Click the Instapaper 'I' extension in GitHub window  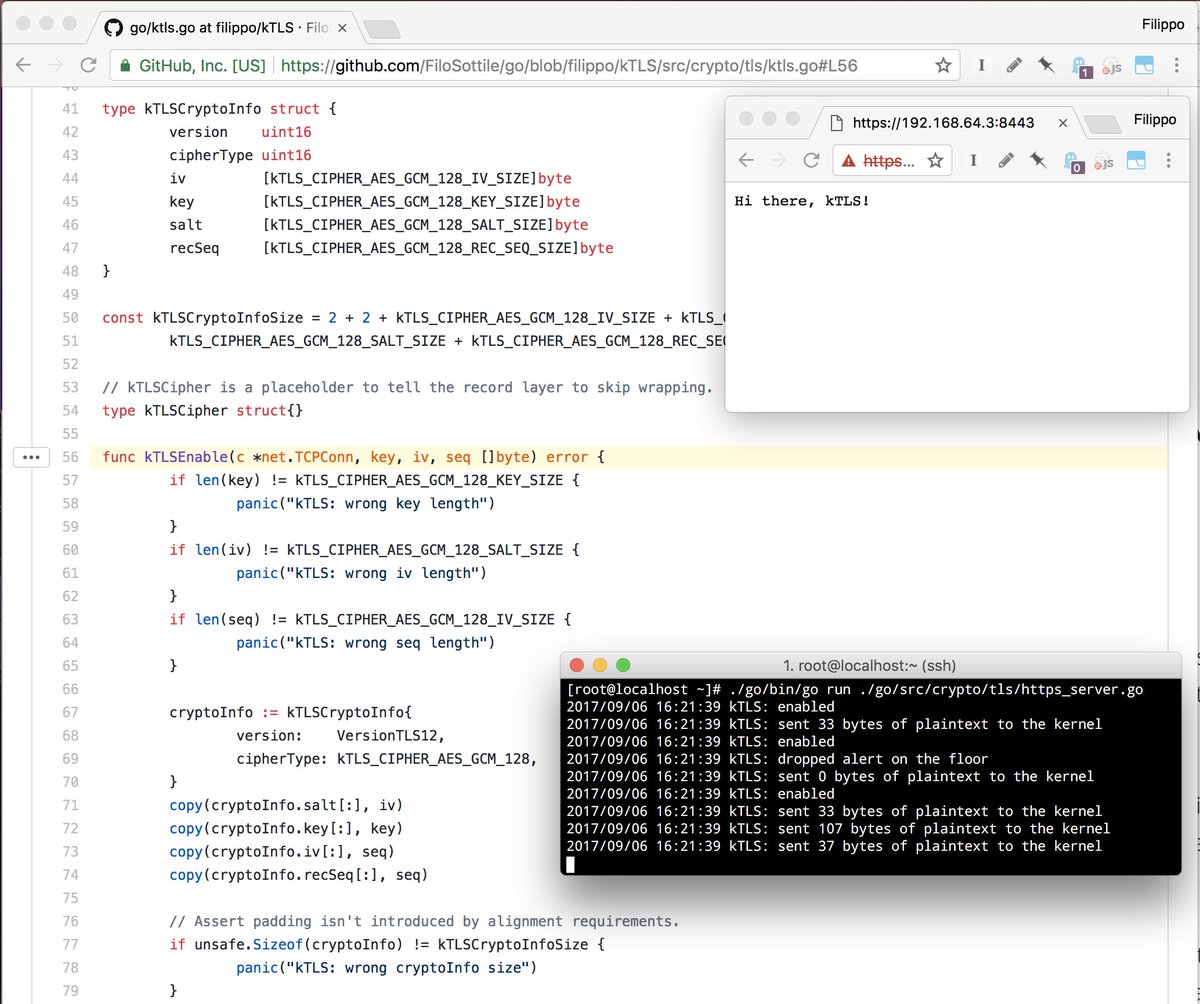982,66
